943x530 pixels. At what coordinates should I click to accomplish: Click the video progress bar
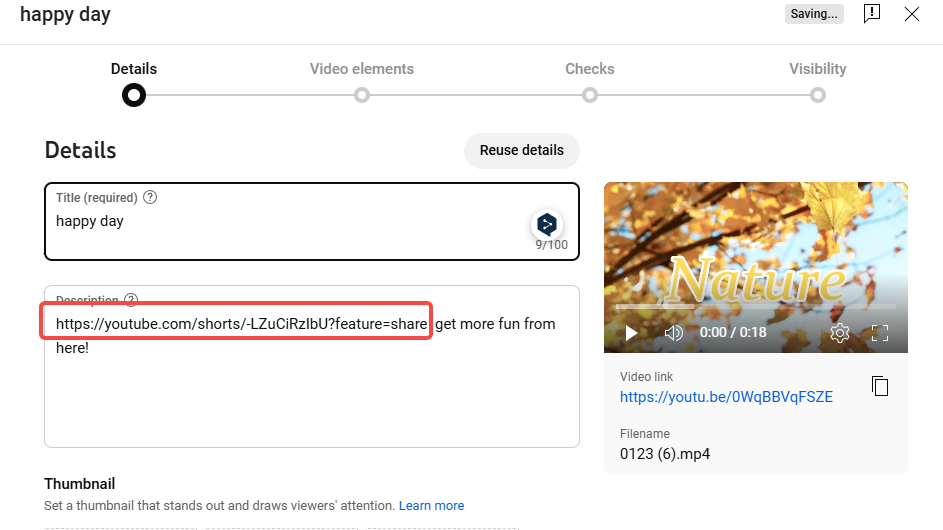click(755, 307)
